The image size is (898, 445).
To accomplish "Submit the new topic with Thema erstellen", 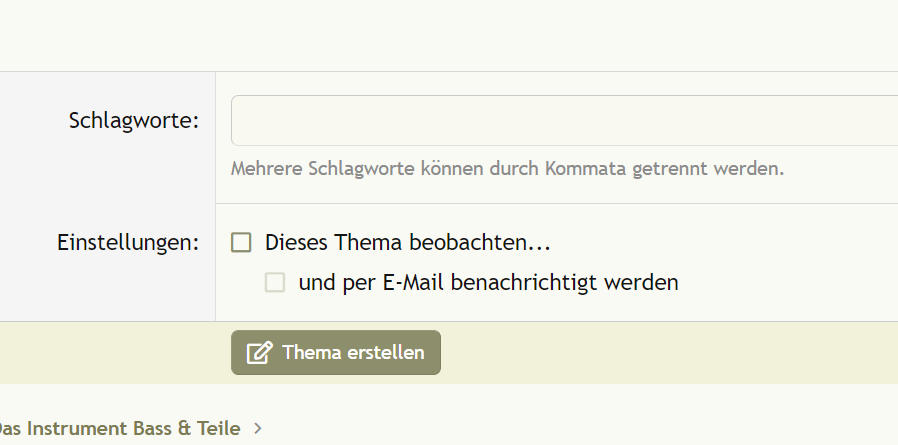I will click(336, 353).
